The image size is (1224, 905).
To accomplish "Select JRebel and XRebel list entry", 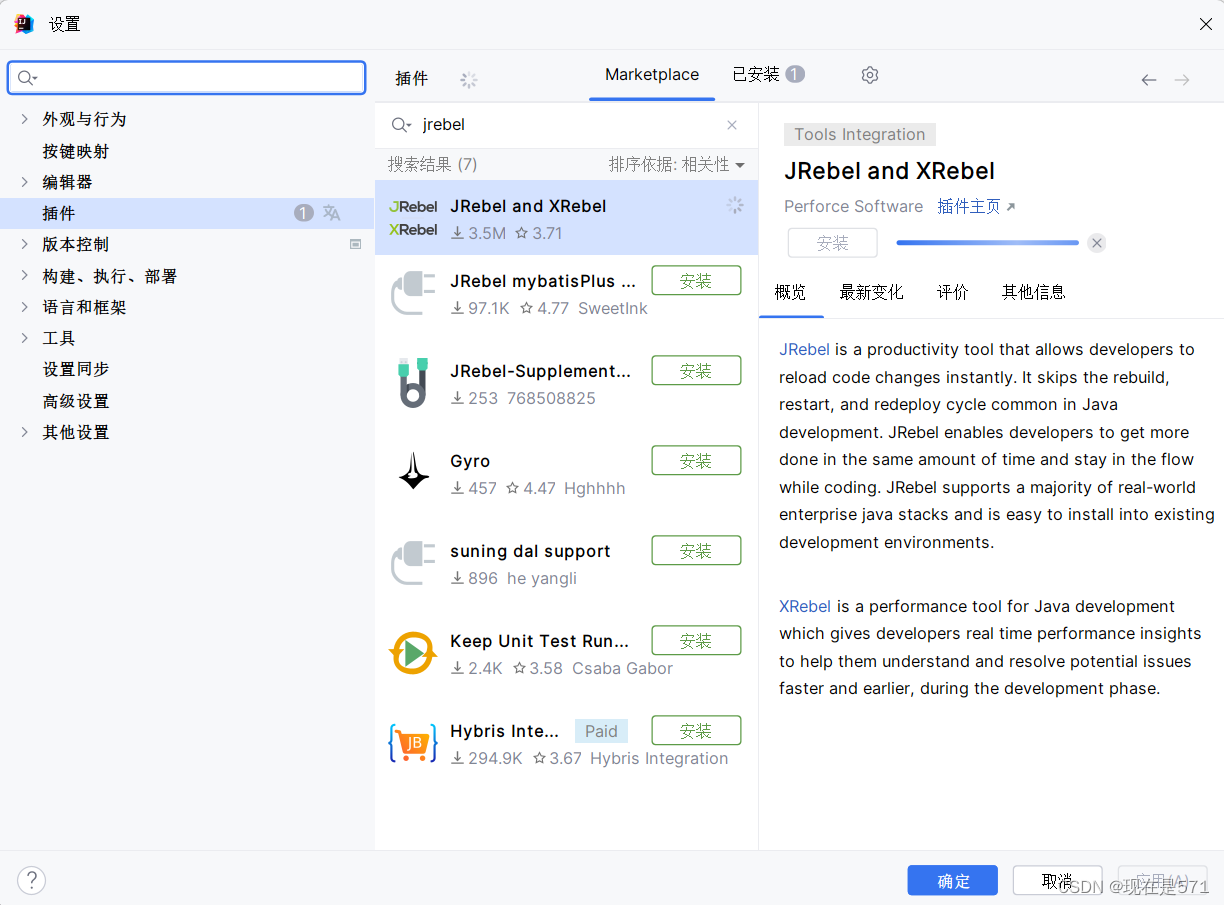I will pyautogui.click(x=566, y=218).
